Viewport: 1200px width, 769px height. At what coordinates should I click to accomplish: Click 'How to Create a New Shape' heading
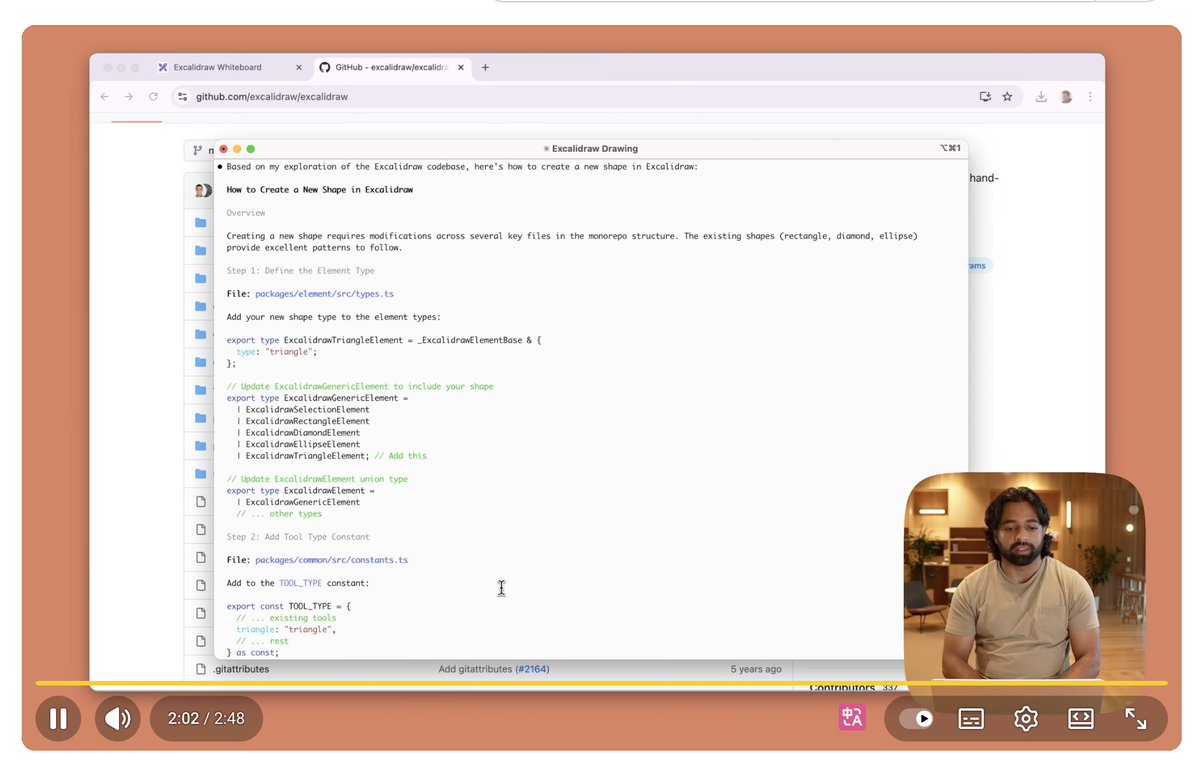coord(320,190)
